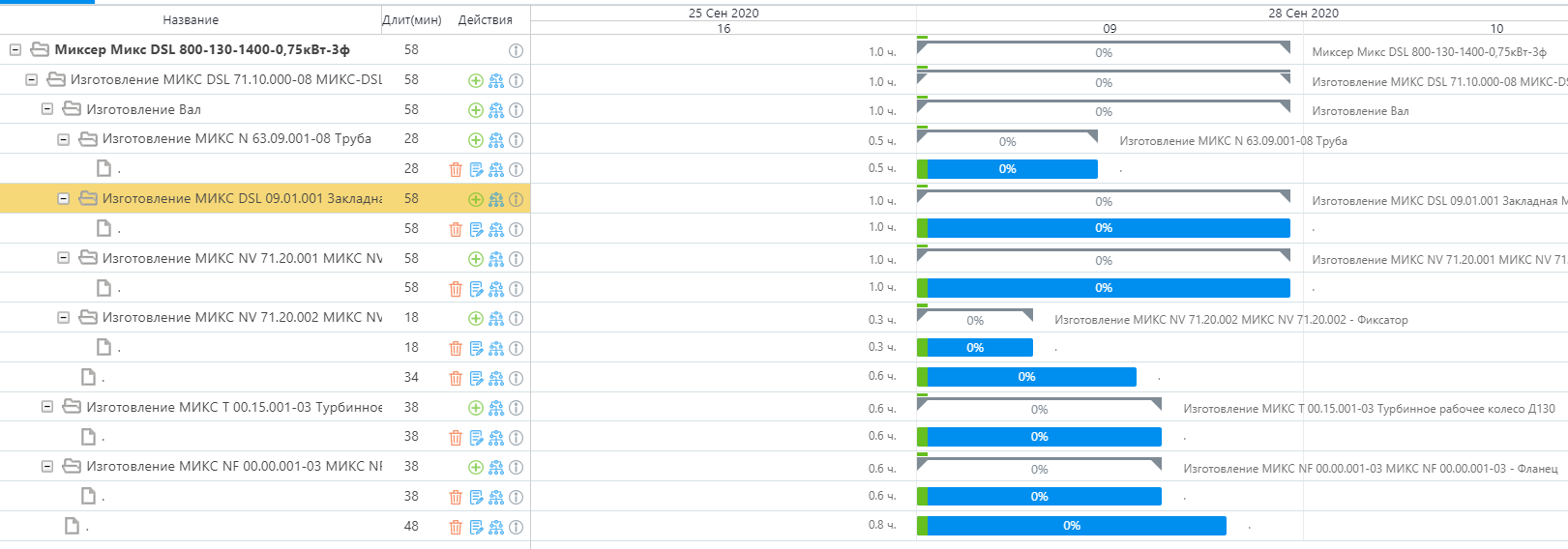Collapse the МИКС NV 71.20.002 node
Image resolution: width=1568 pixels, height=549 pixels.
63,317
